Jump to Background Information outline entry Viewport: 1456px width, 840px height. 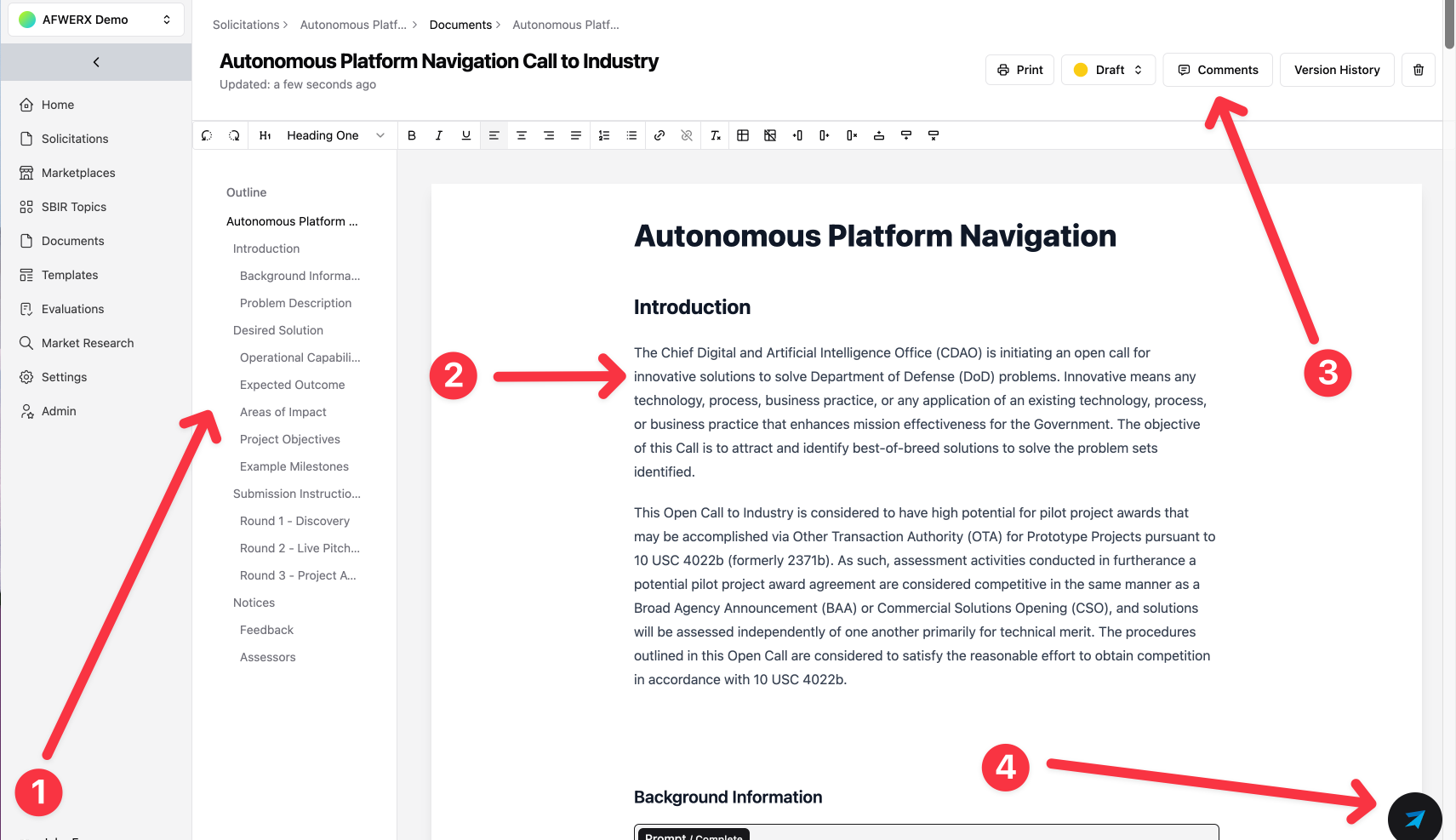pos(300,276)
